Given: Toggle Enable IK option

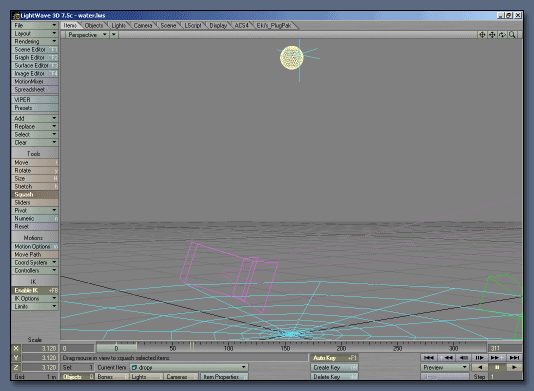Looking at the screenshot, I should click(35, 291).
